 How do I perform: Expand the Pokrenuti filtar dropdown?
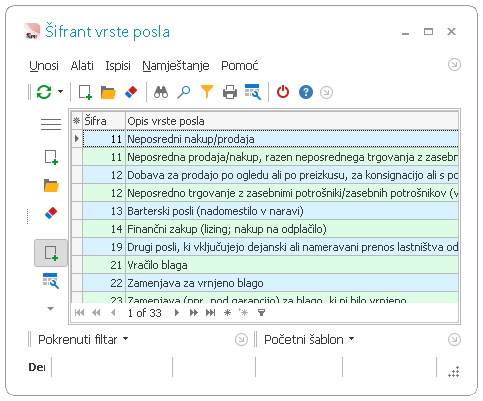125,339
